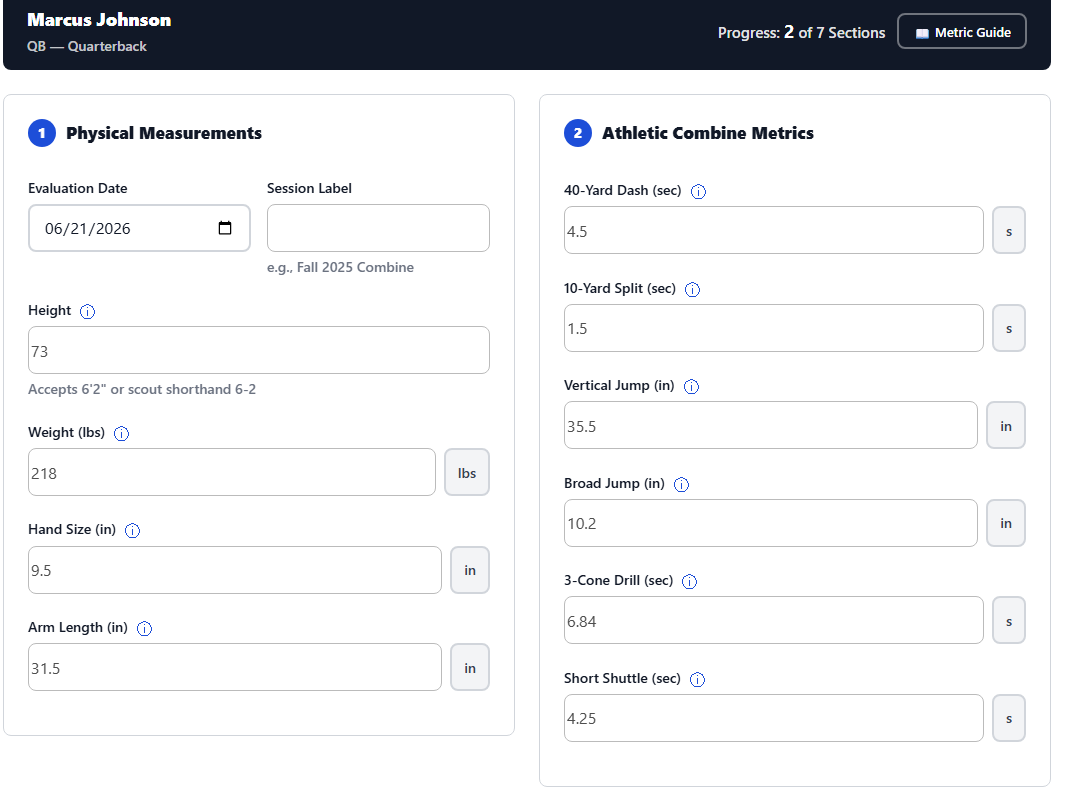Open the Metric Guide button
The width and height of the screenshot is (1067, 792).
pos(962,31)
